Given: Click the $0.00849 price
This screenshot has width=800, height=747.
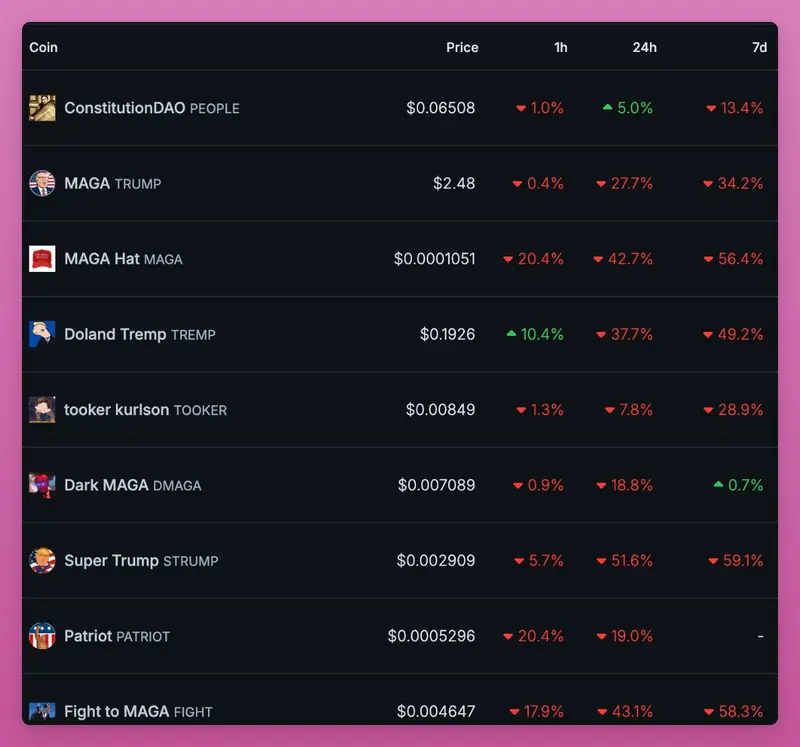Looking at the screenshot, I should (x=440, y=410).
